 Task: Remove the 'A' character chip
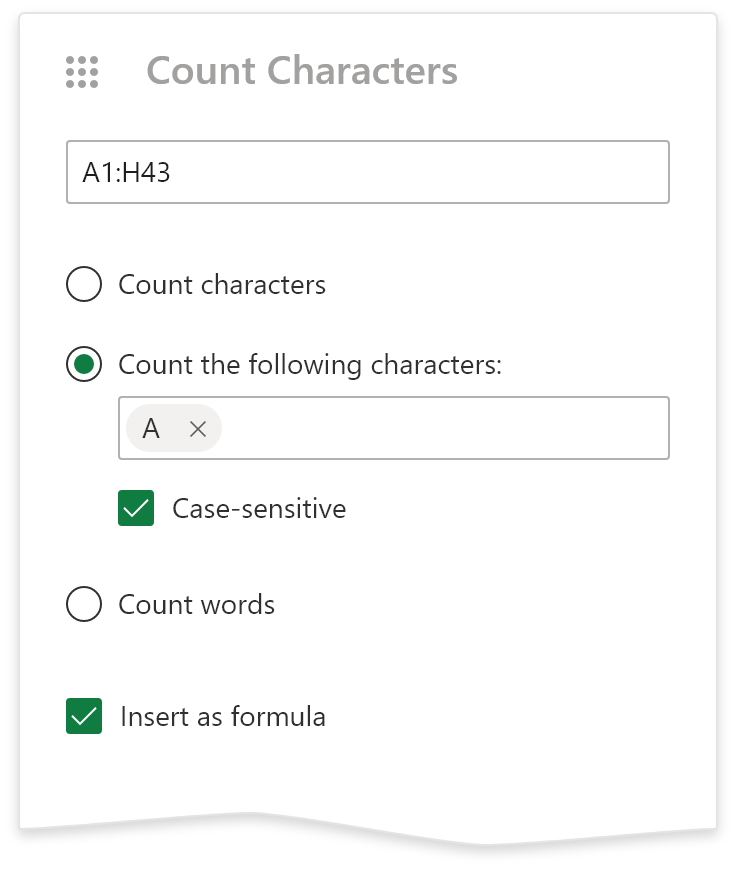[x=198, y=429]
